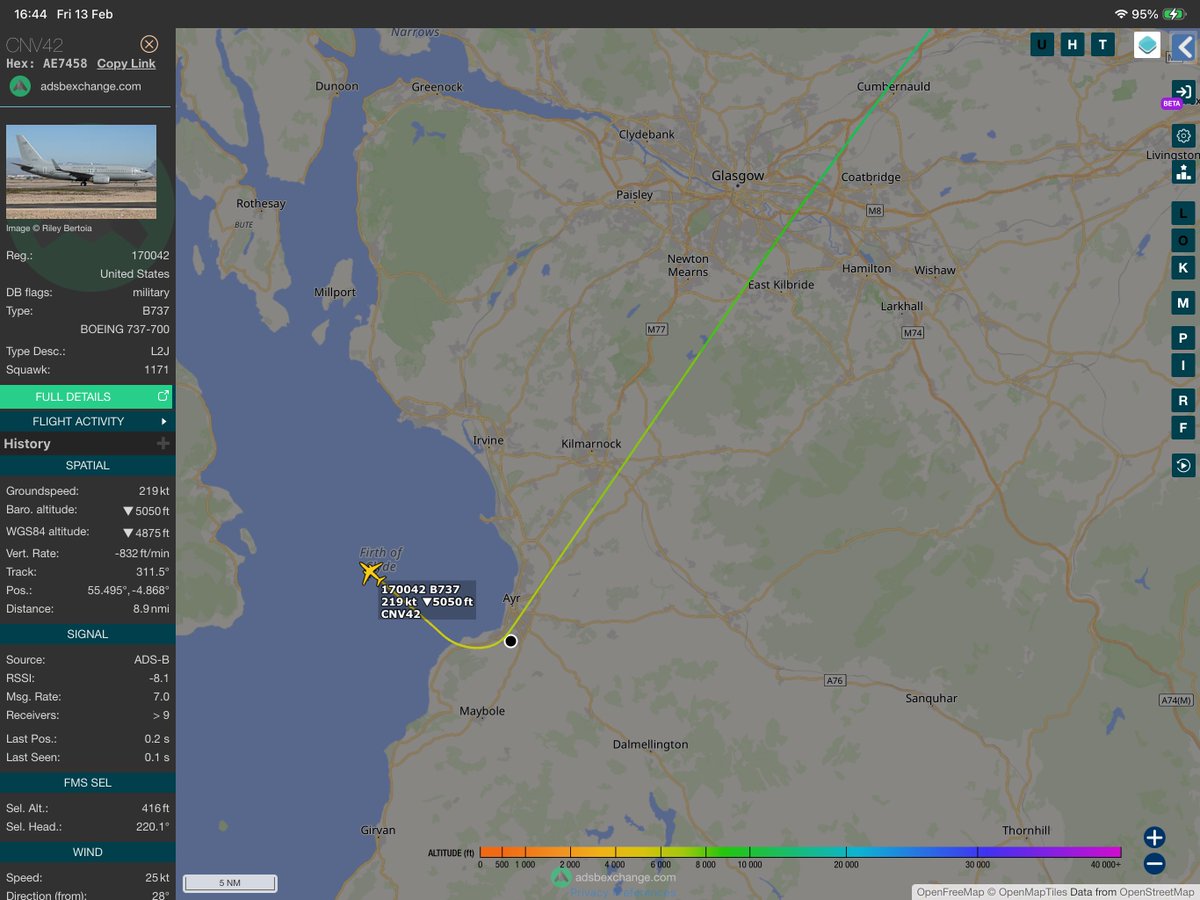Screen dimensions: 1200x900
Task: Click the Groundspeed value 219 kt
Action: (154, 491)
